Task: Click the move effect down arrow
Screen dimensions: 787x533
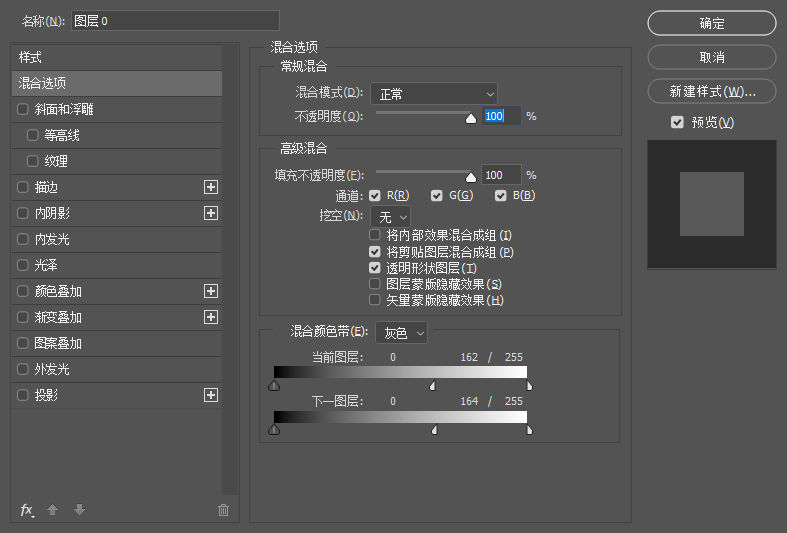Action: click(x=79, y=510)
